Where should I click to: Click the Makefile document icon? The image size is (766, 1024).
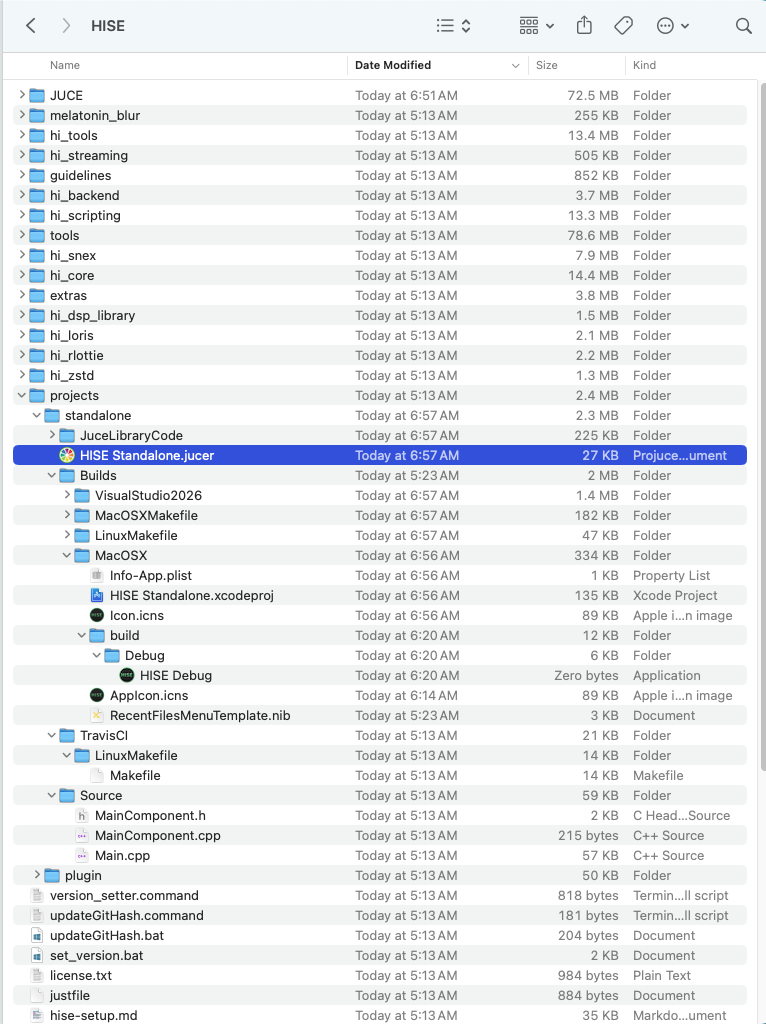point(97,775)
